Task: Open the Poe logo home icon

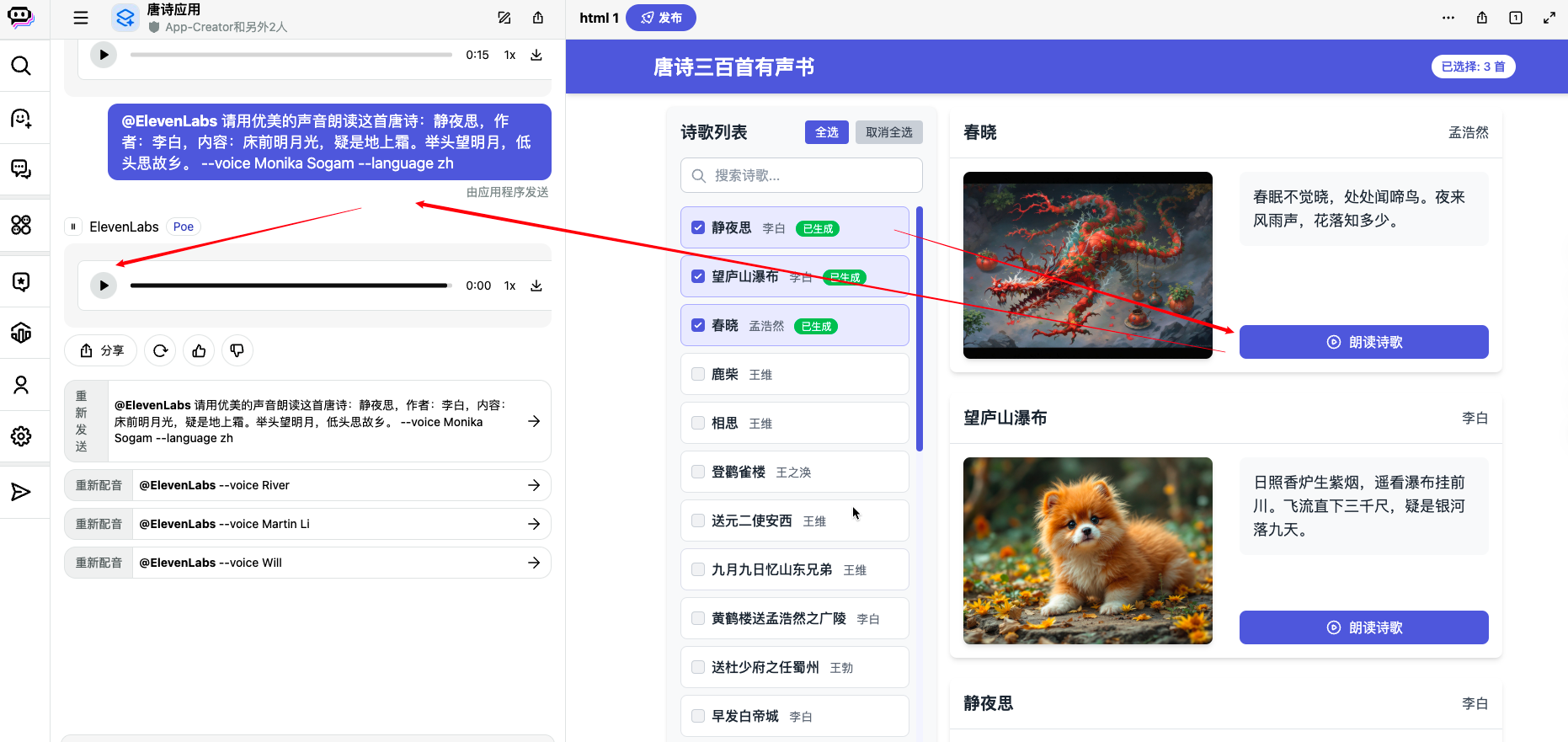Action: click(x=21, y=17)
